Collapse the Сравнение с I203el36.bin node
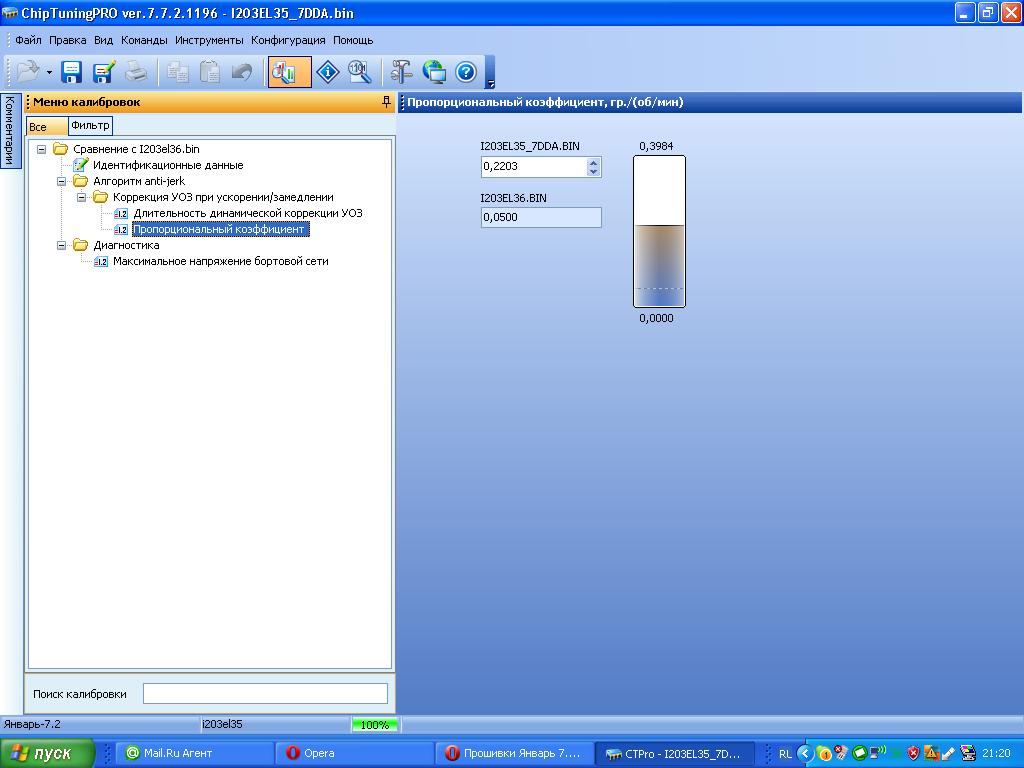This screenshot has width=1024, height=768. pyautogui.click(x=41, y=149)
